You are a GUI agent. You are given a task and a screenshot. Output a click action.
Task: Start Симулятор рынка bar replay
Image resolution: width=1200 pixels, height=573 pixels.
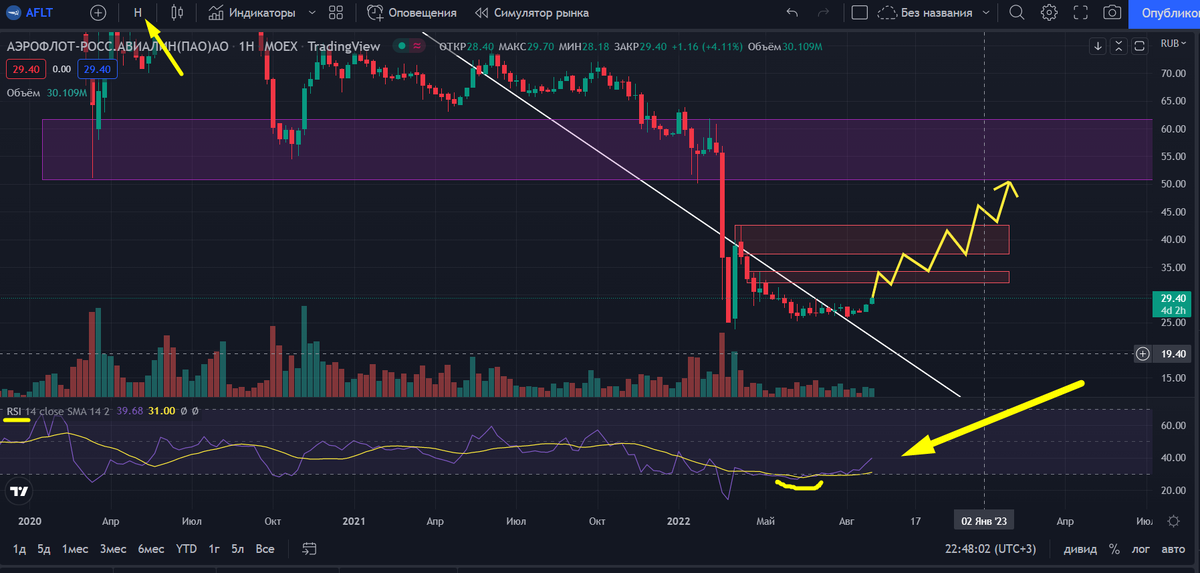(x=531, y=13)
